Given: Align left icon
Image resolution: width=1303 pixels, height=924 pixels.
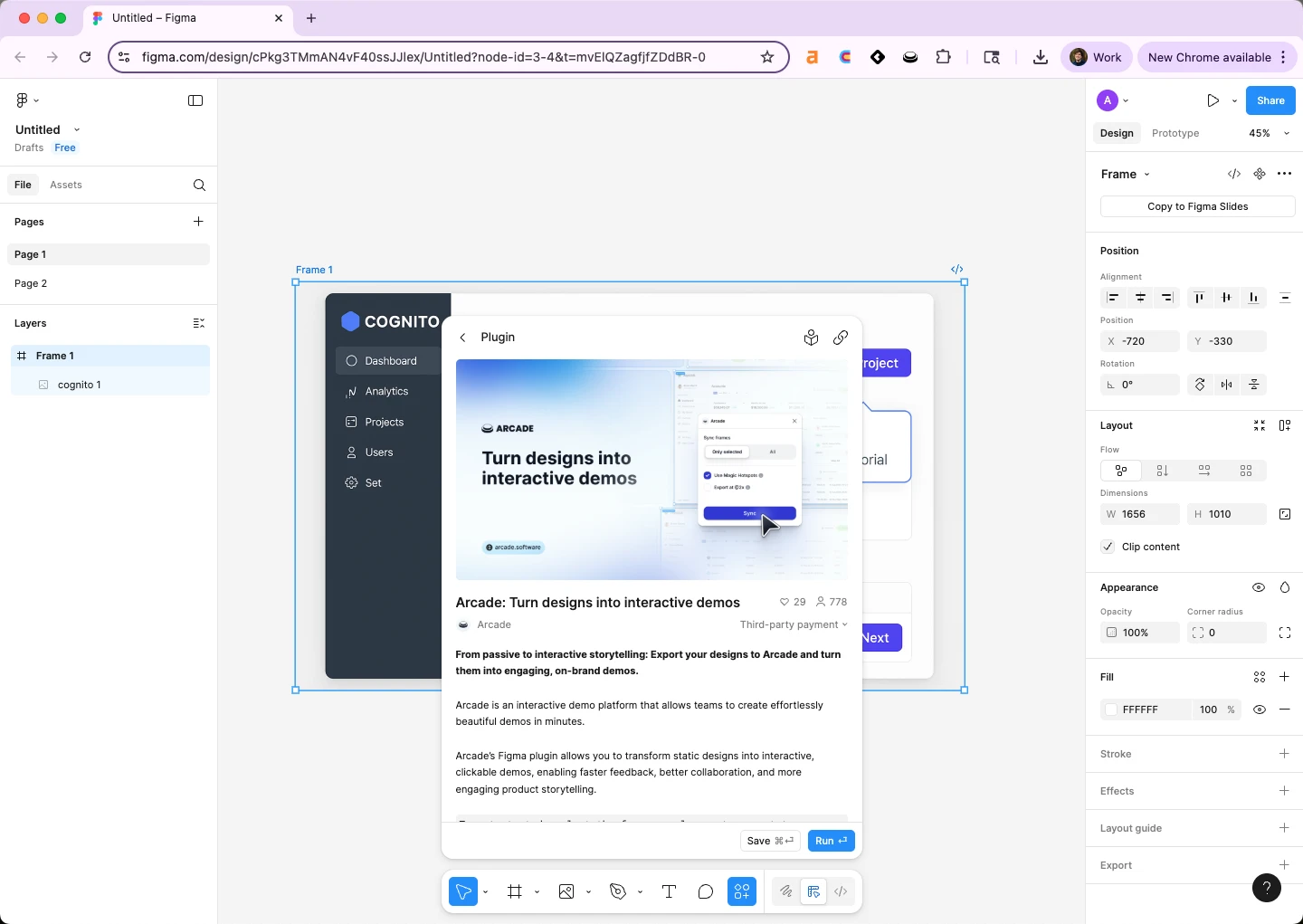Looking at the screenshot, I should pyautogui.click(x=1114, y=298).
